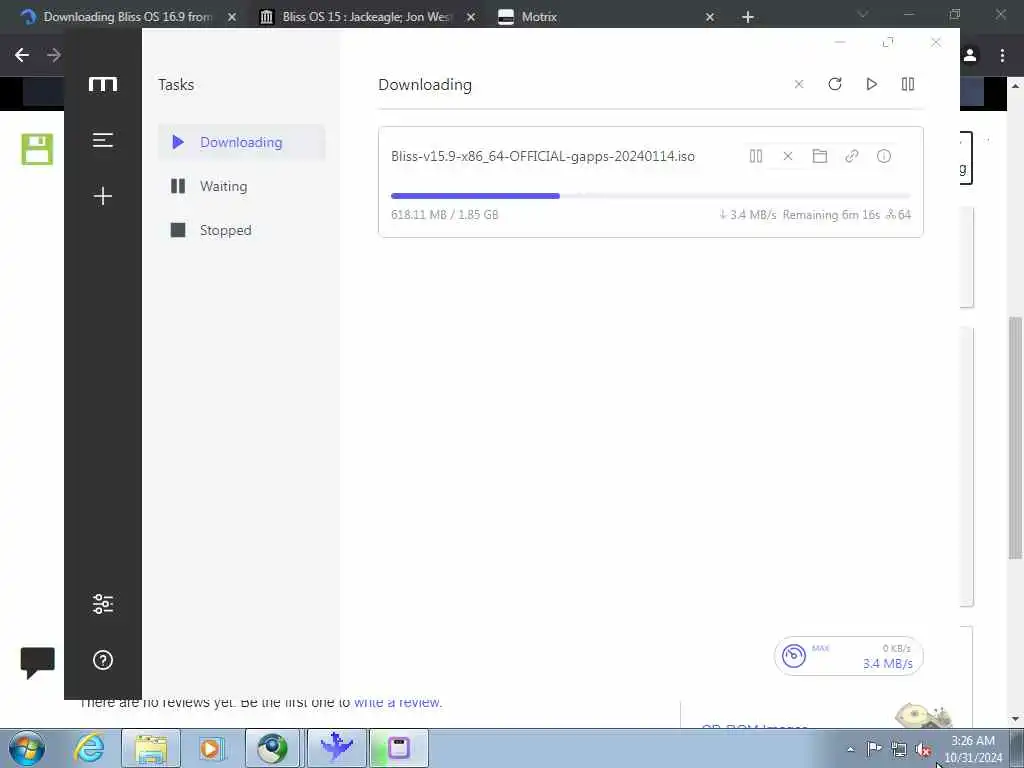Image resolution: width=1024 pixels, height=768 pixels.
Task: Refresh the task list
Action: click(x=835, y=84)
